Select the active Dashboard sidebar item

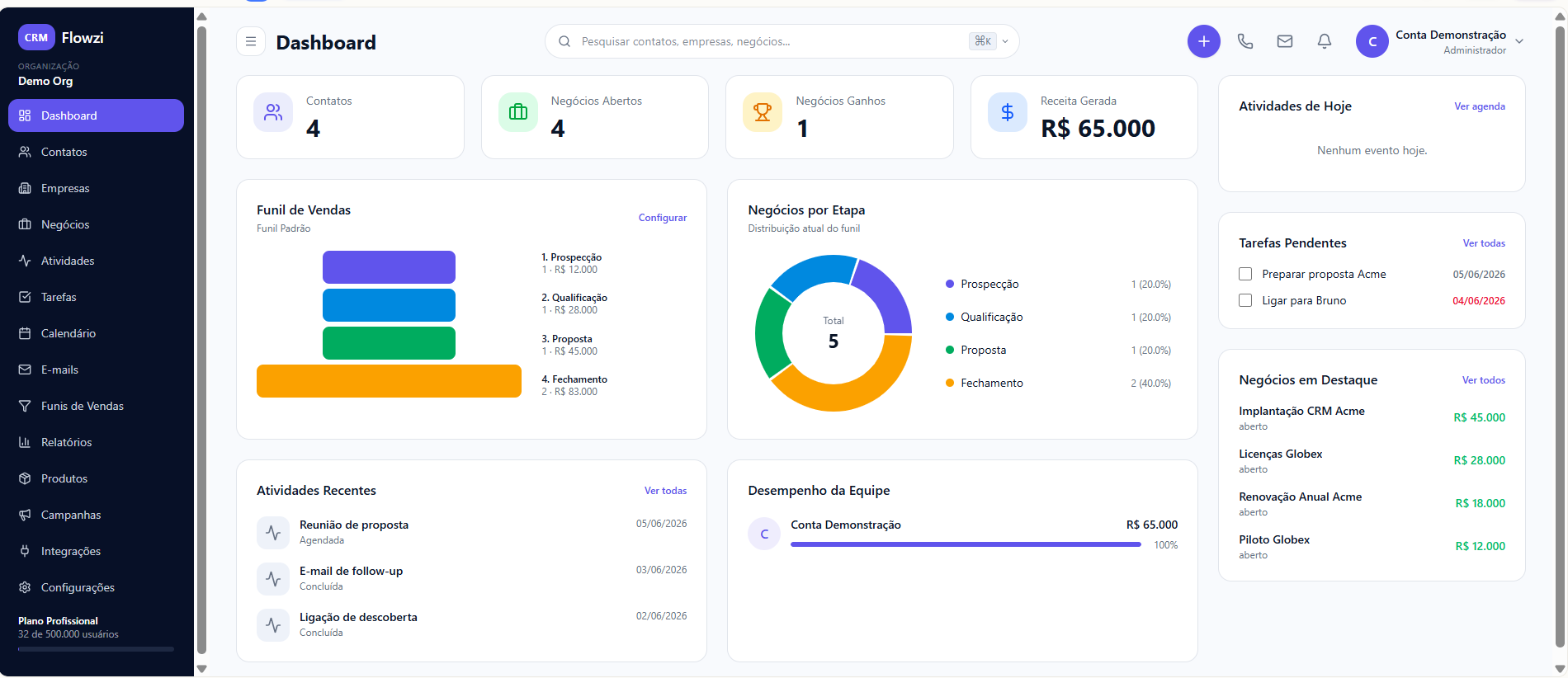click(96, 115)
